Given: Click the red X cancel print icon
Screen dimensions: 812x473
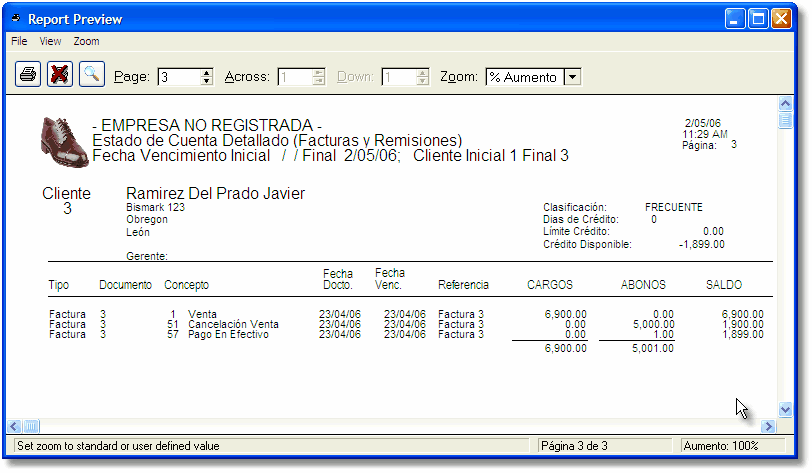Looking at the screenshot, I should [60, 74].
